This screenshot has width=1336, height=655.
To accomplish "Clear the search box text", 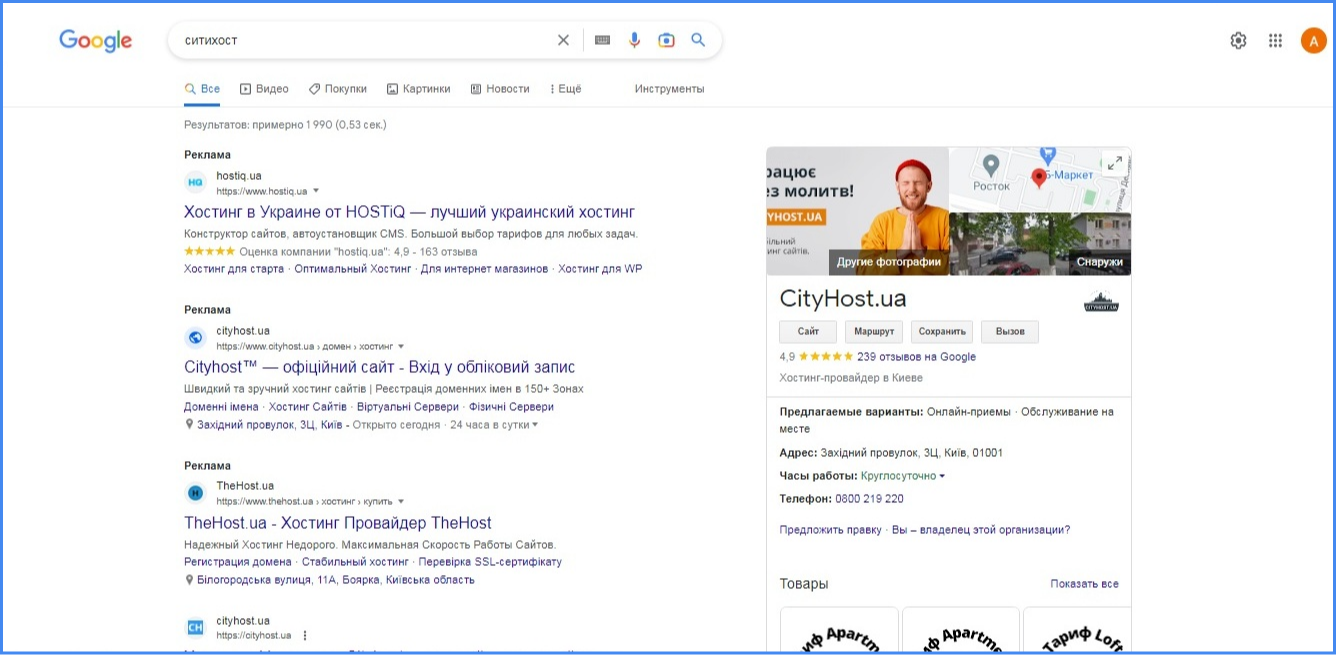I will 563,40.
